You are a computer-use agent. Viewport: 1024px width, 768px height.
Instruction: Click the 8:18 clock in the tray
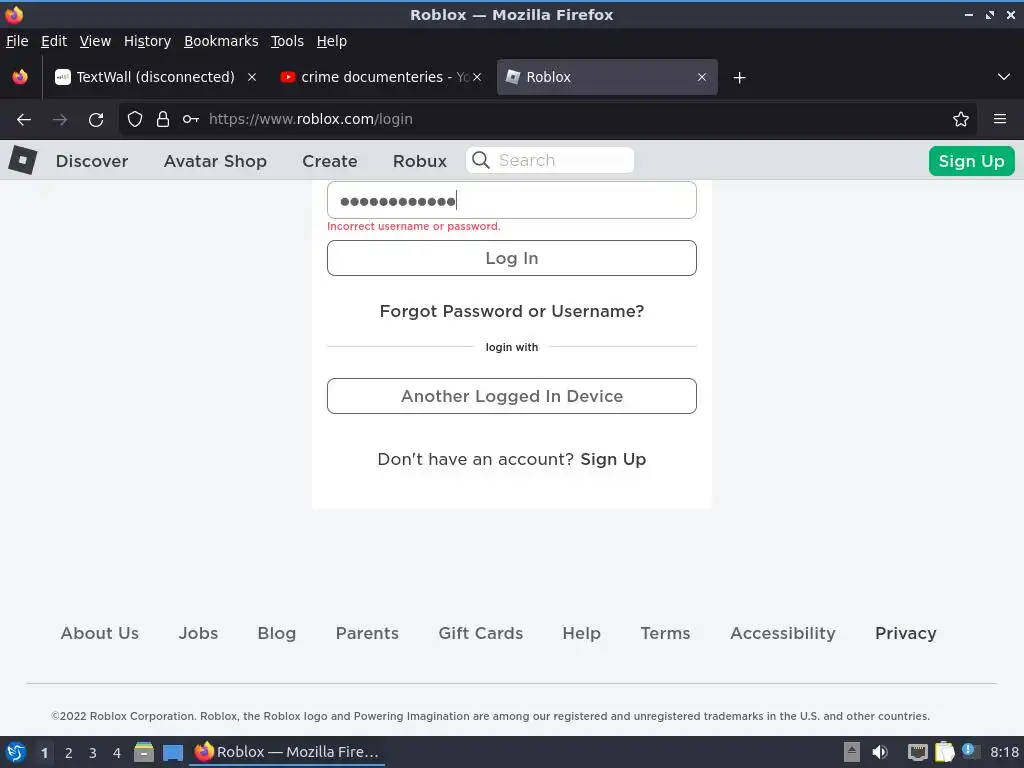(x=1004, y=752)
